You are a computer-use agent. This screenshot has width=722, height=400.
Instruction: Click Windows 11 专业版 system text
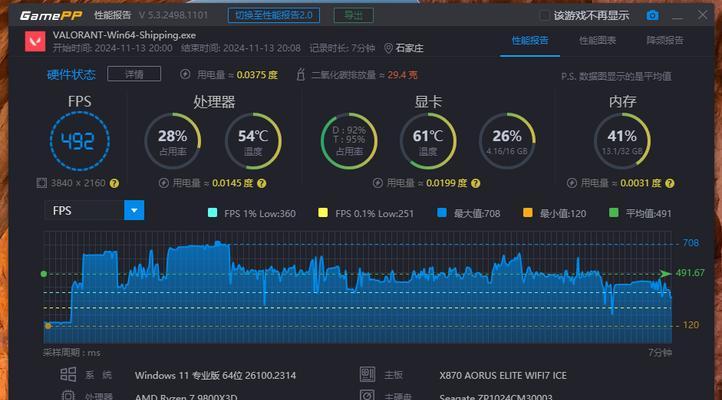[215, 375]
